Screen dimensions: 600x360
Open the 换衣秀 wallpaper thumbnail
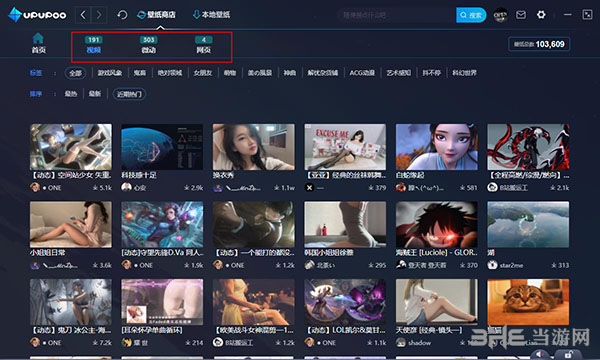tap(254, 147)
